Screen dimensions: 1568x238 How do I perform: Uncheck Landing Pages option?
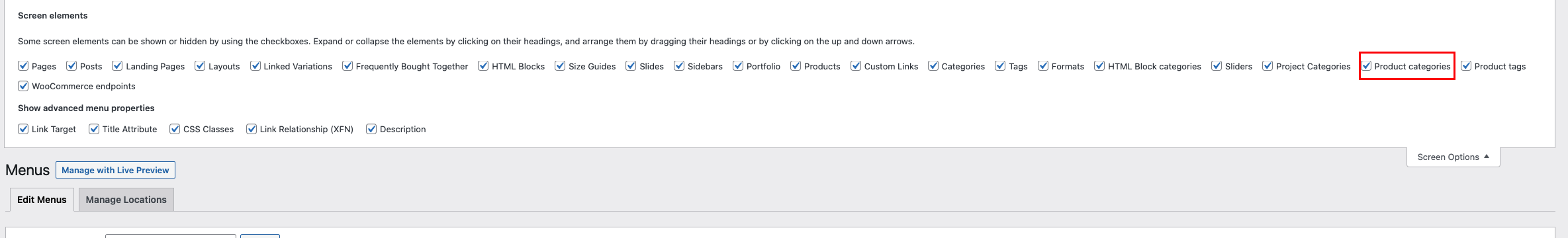click(x=118, y=66)
